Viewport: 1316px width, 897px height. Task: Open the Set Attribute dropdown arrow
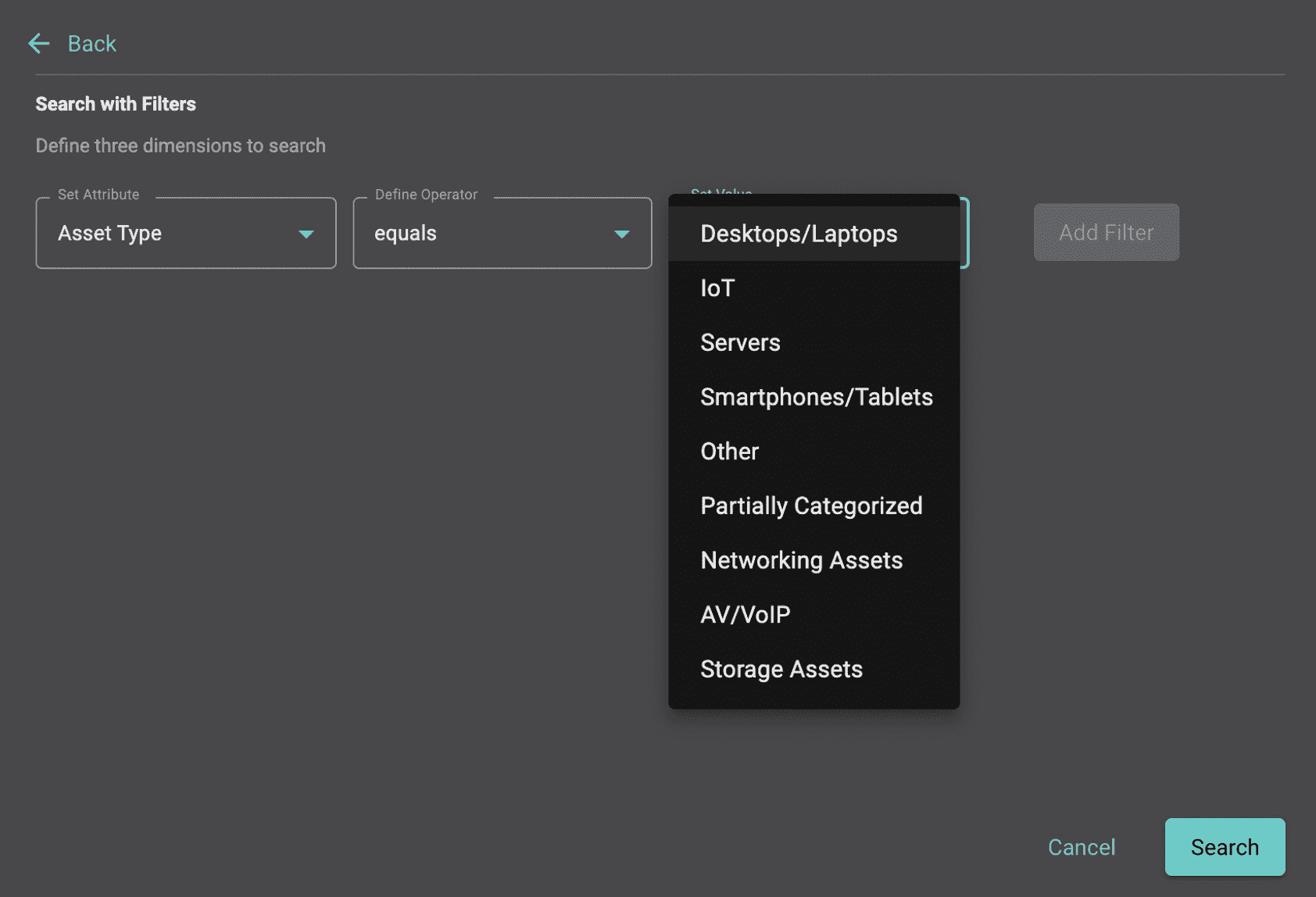306,234
